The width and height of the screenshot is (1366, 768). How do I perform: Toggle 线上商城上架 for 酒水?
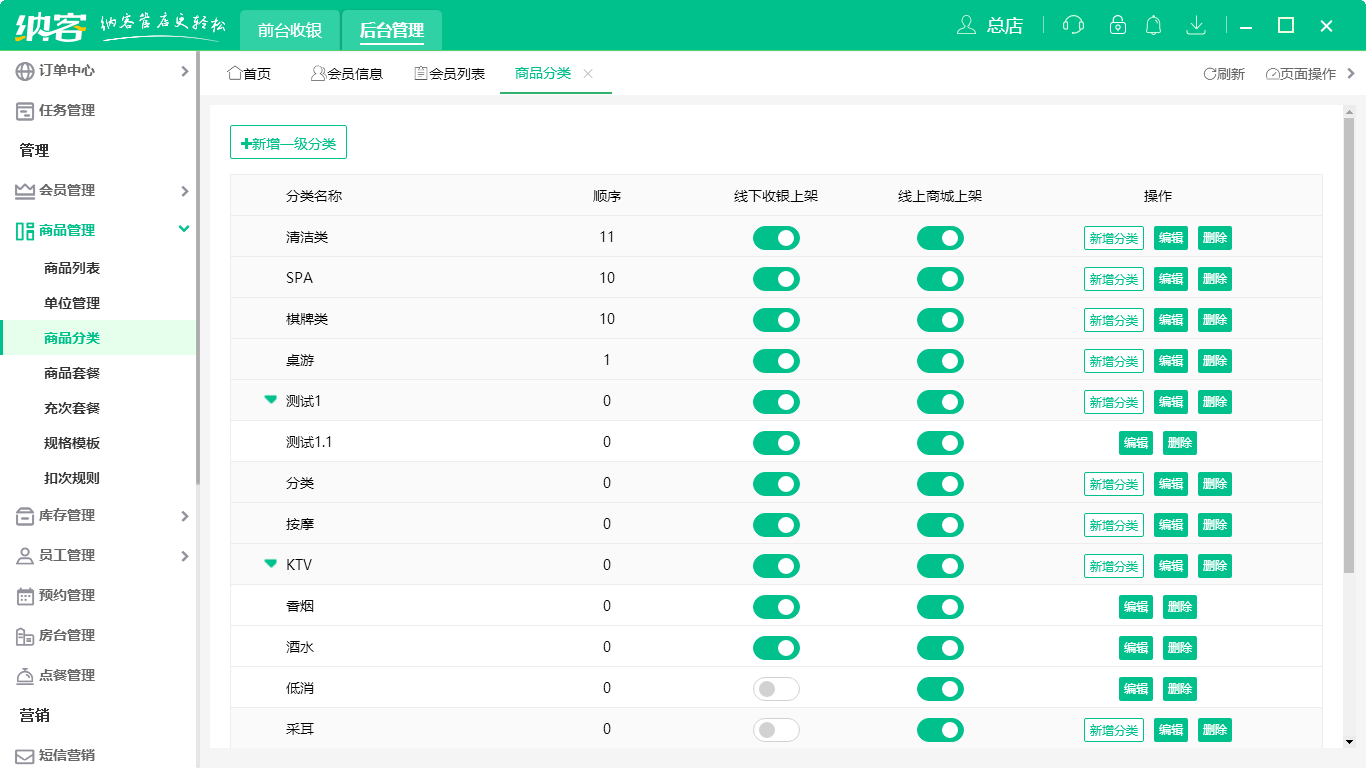(x=940, y=648)
